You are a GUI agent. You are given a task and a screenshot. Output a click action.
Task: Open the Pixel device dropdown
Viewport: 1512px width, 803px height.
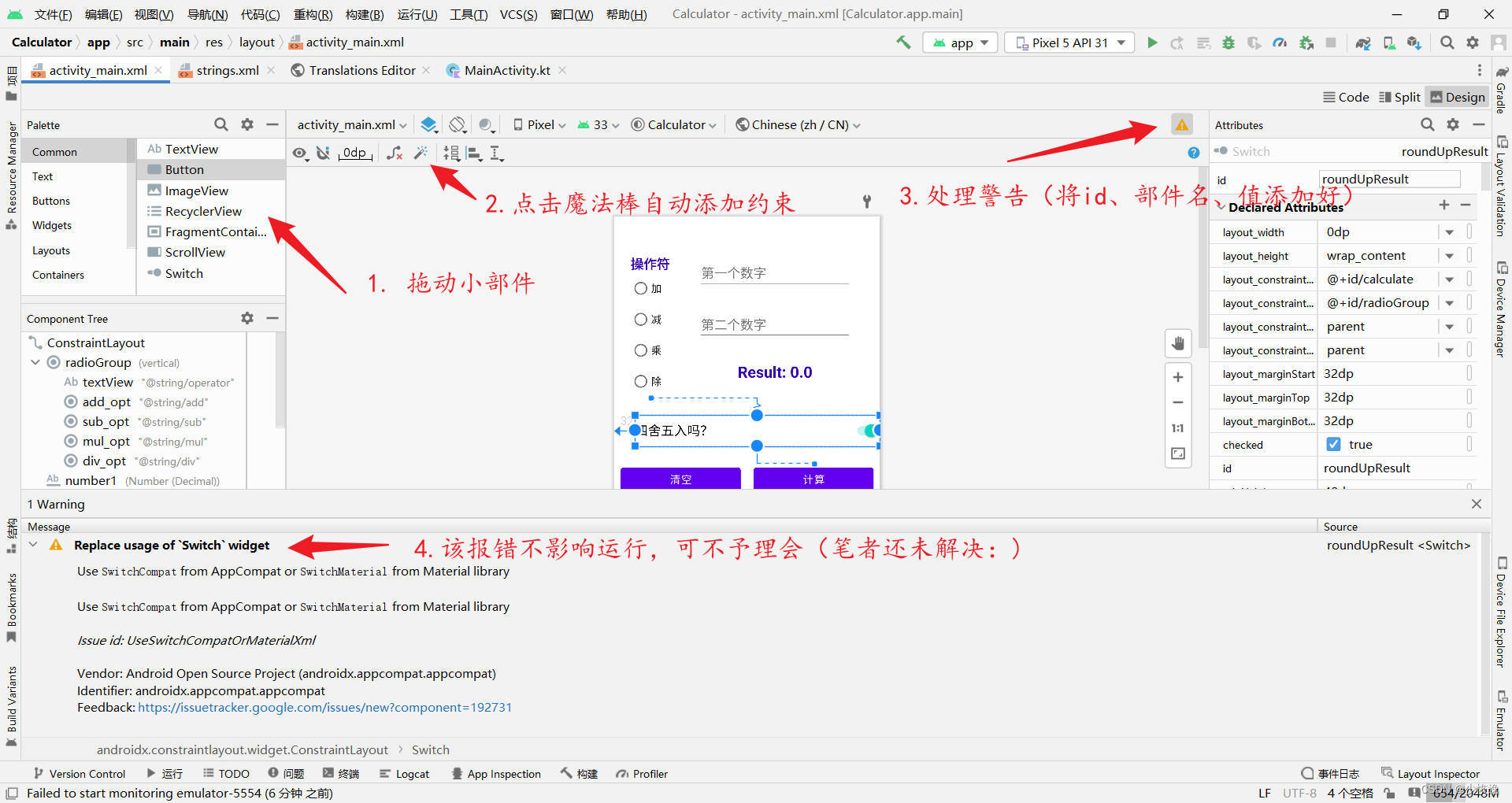point(538,124)
